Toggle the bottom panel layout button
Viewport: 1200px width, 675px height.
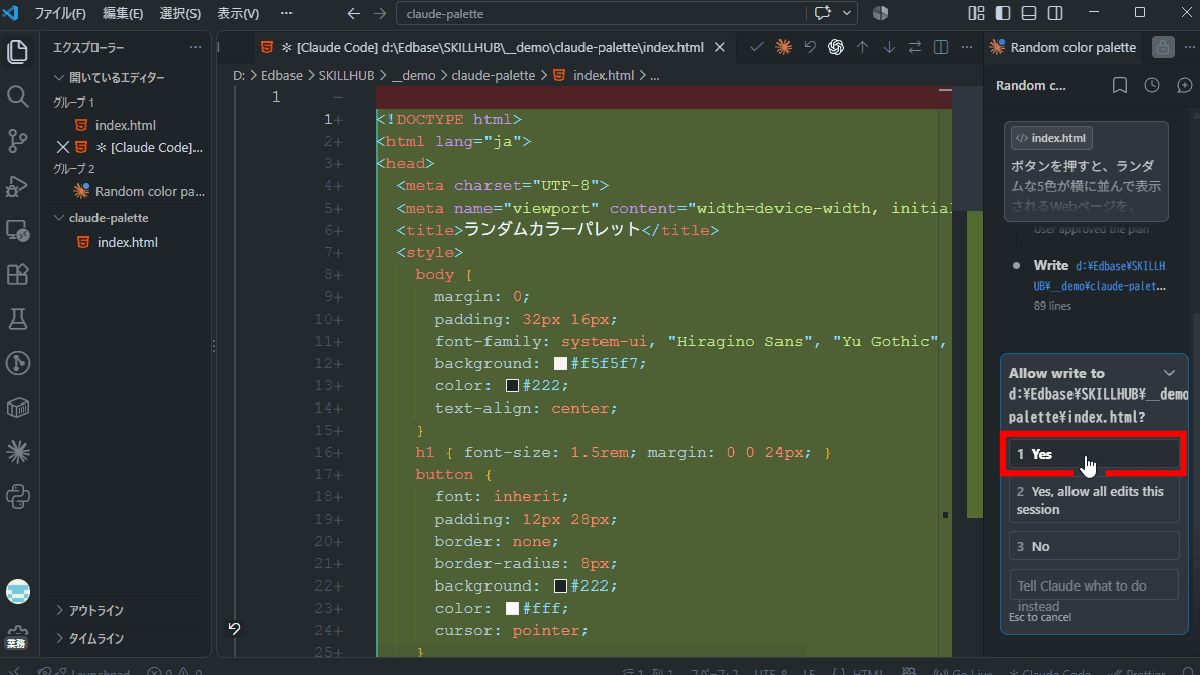click(x=1028, y=13)
